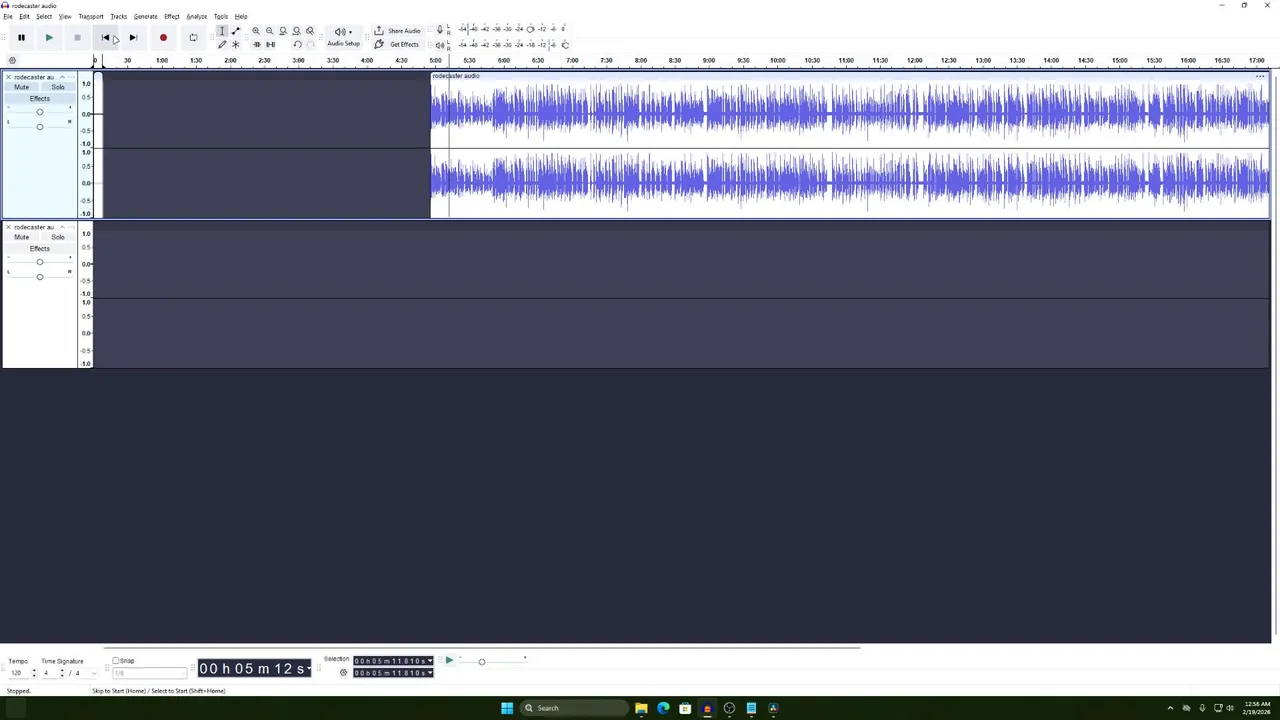Open the Audio Setup dropdown

343,37
